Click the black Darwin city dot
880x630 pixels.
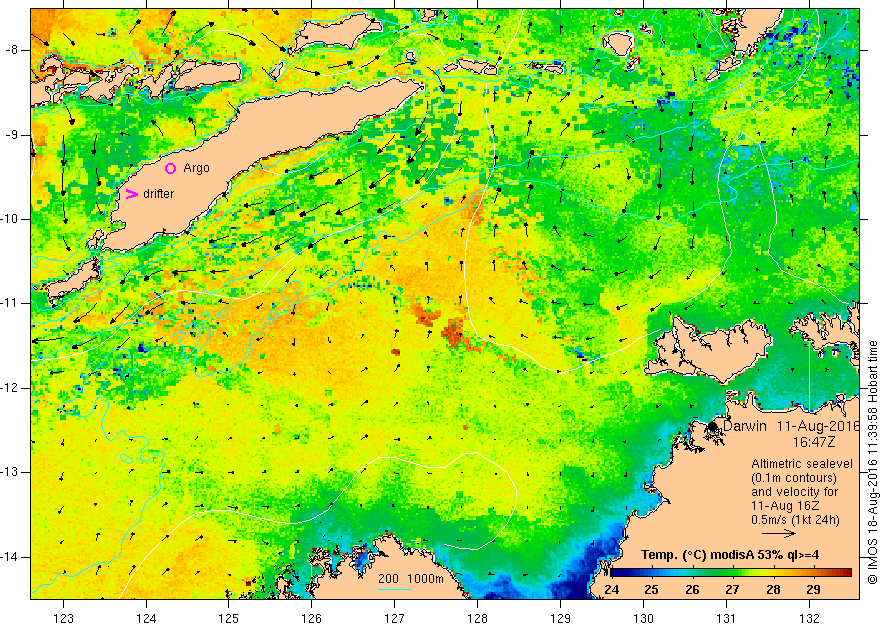pyautogui.click(x=712, y=426)
